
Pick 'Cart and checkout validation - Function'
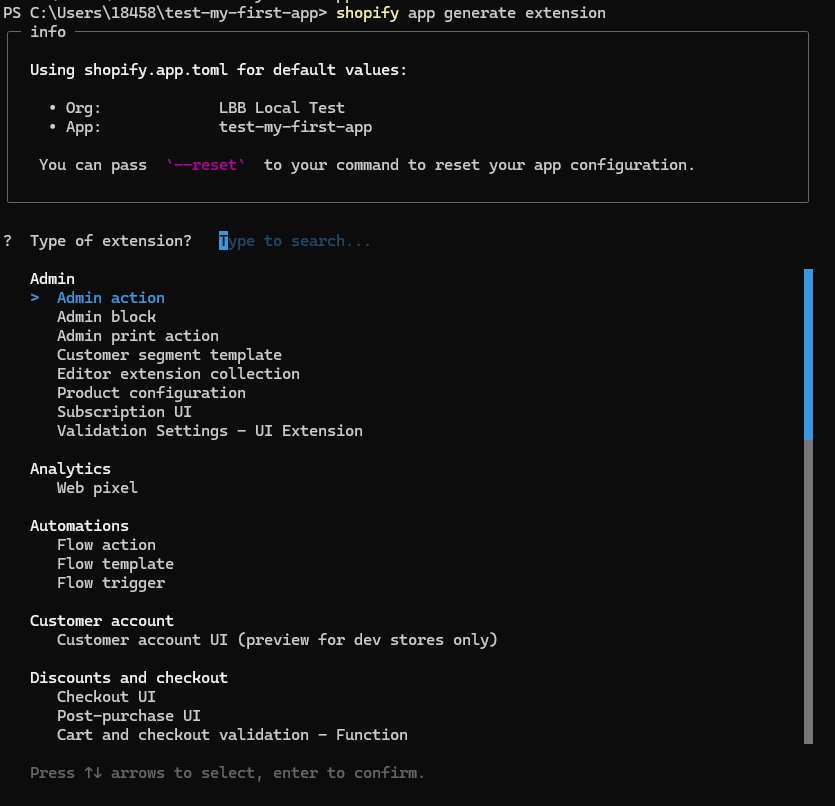tap(232, 735)
